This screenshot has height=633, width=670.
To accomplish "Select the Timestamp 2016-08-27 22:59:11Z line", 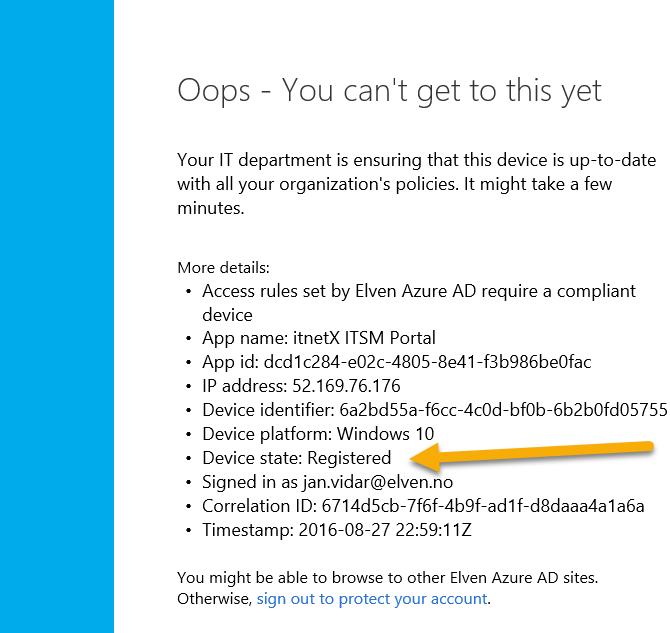I will (337, 530).
